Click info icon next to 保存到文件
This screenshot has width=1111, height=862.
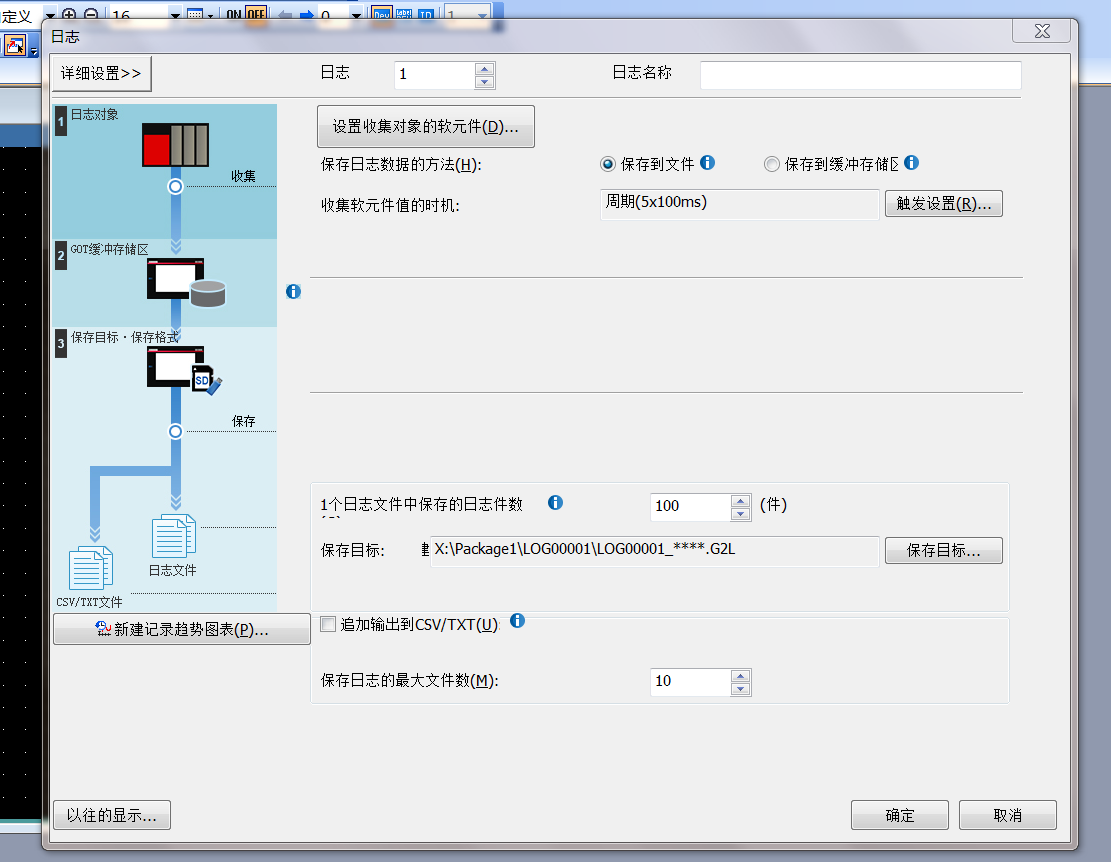click(x=707, y=163)
